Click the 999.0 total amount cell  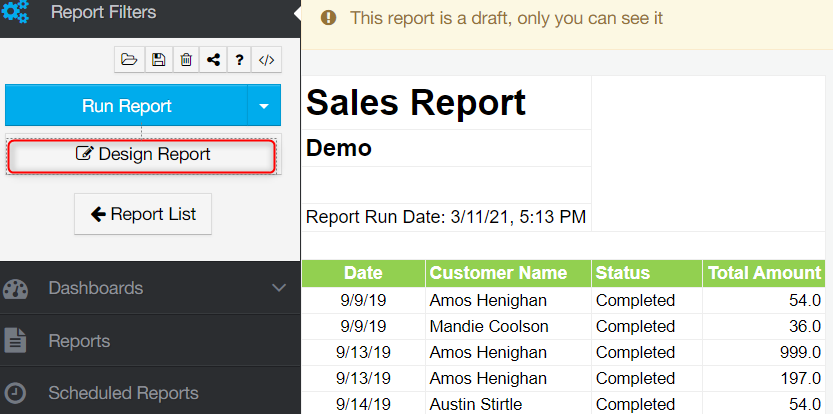point(764,352)
